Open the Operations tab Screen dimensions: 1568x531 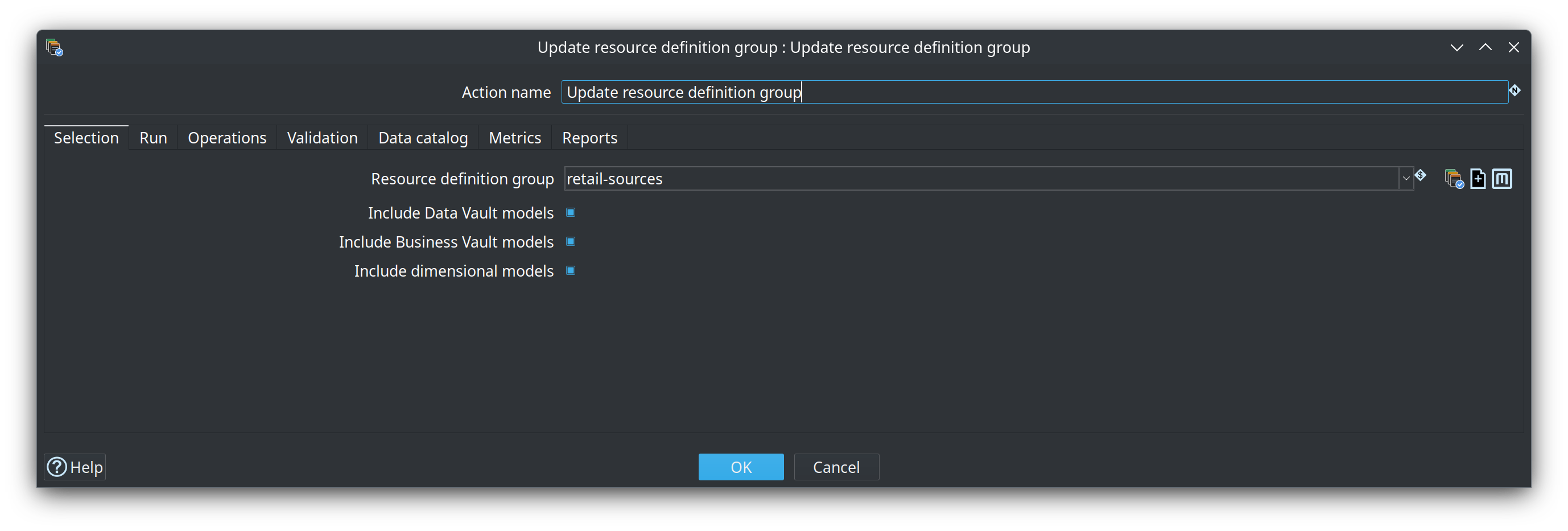pyautogui.click(x=227, y=138)
